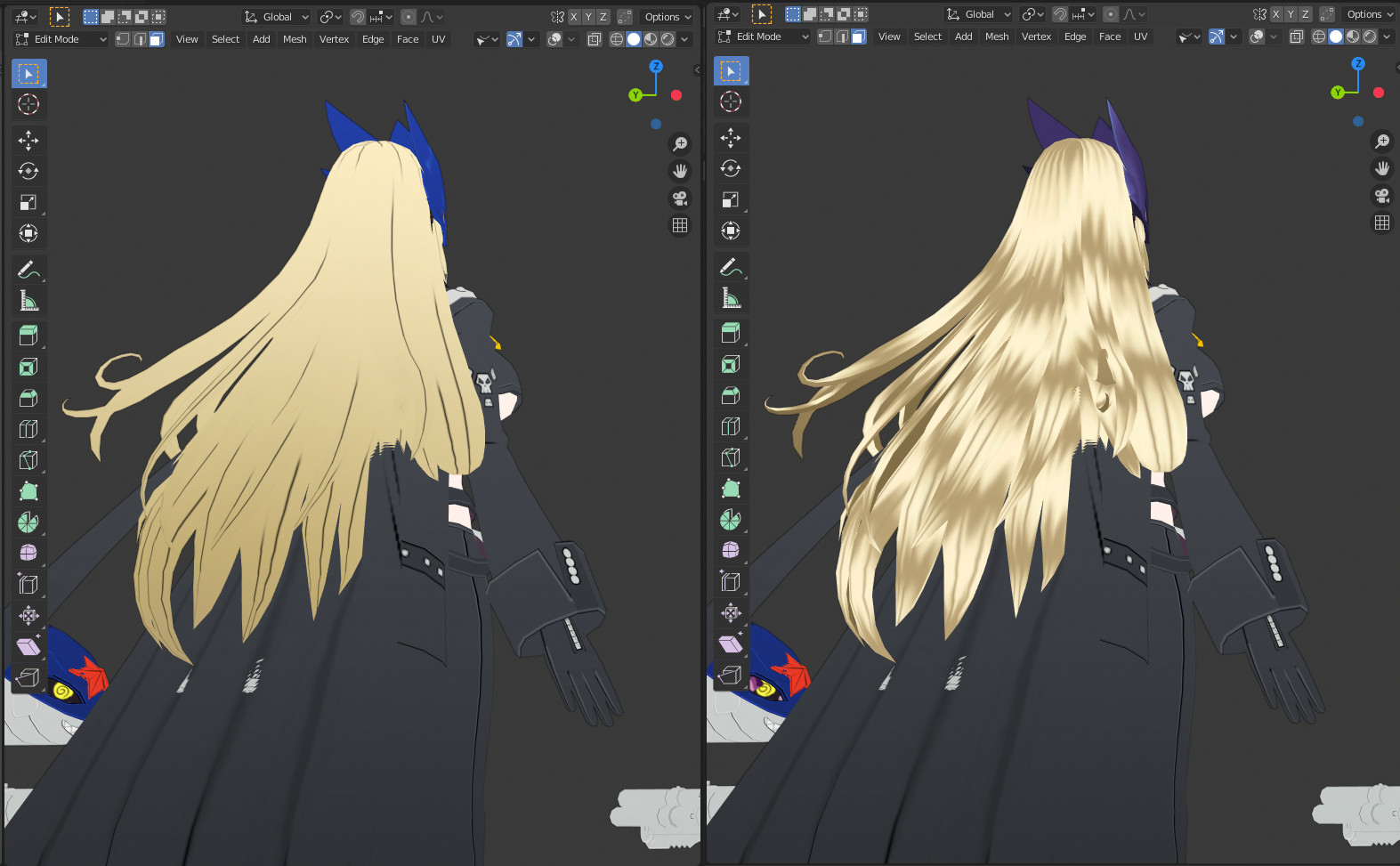
Task: Click green Y axis ball in right viewport gizmo
Action: (1337, 93)
